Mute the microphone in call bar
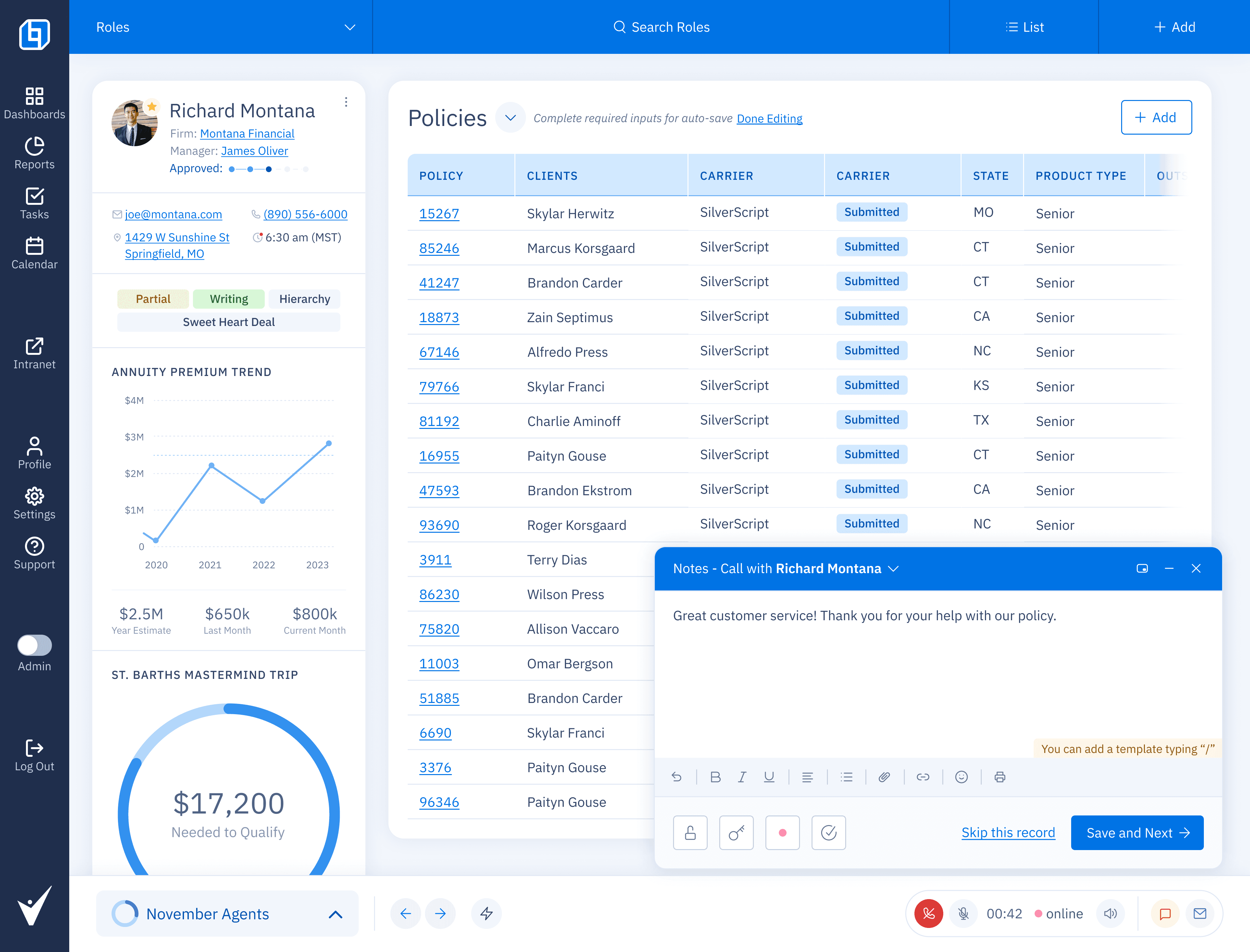The width and height of the screenshot is (1250, 952). click(963, 914)
